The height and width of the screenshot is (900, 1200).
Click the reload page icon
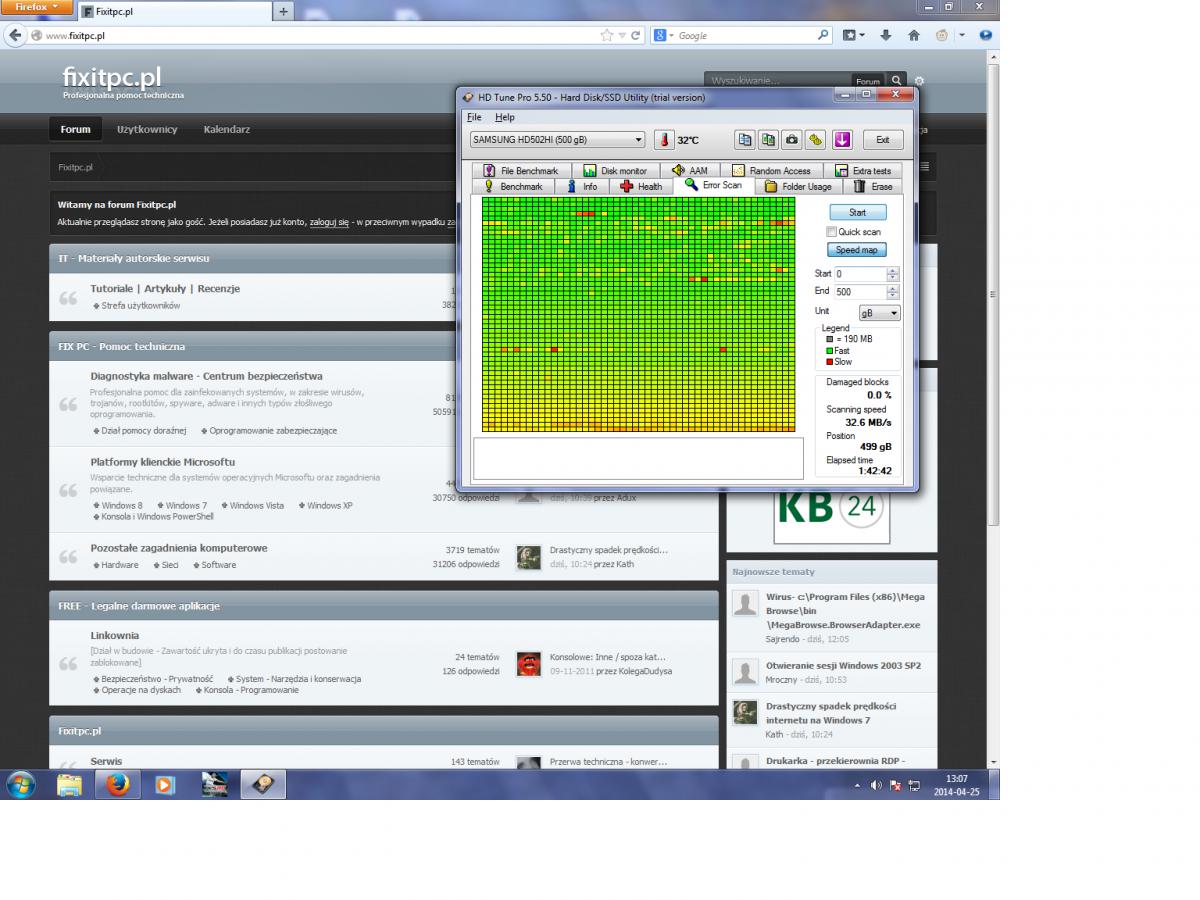[x=636, y=35]
